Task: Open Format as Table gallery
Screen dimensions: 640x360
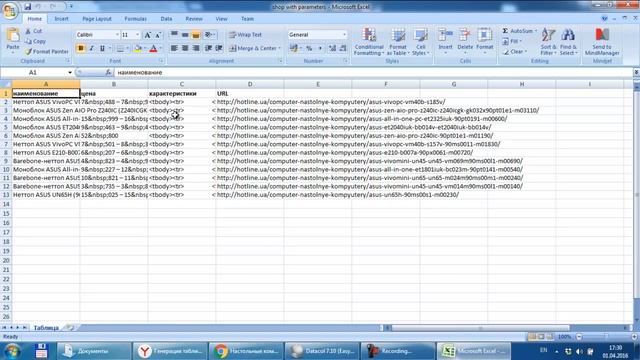Action: [x=397, y=42]
